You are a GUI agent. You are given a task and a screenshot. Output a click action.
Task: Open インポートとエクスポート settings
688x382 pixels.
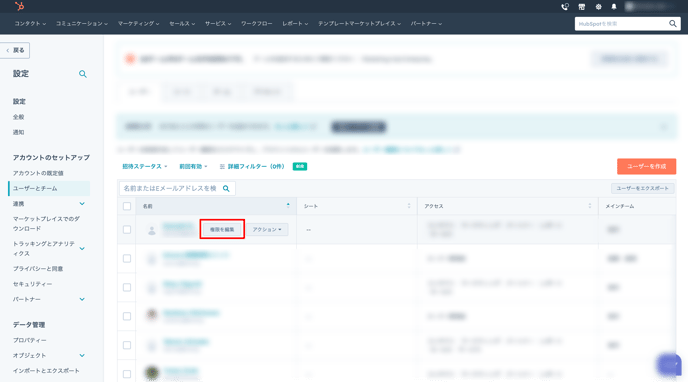[x=46, y=371]
